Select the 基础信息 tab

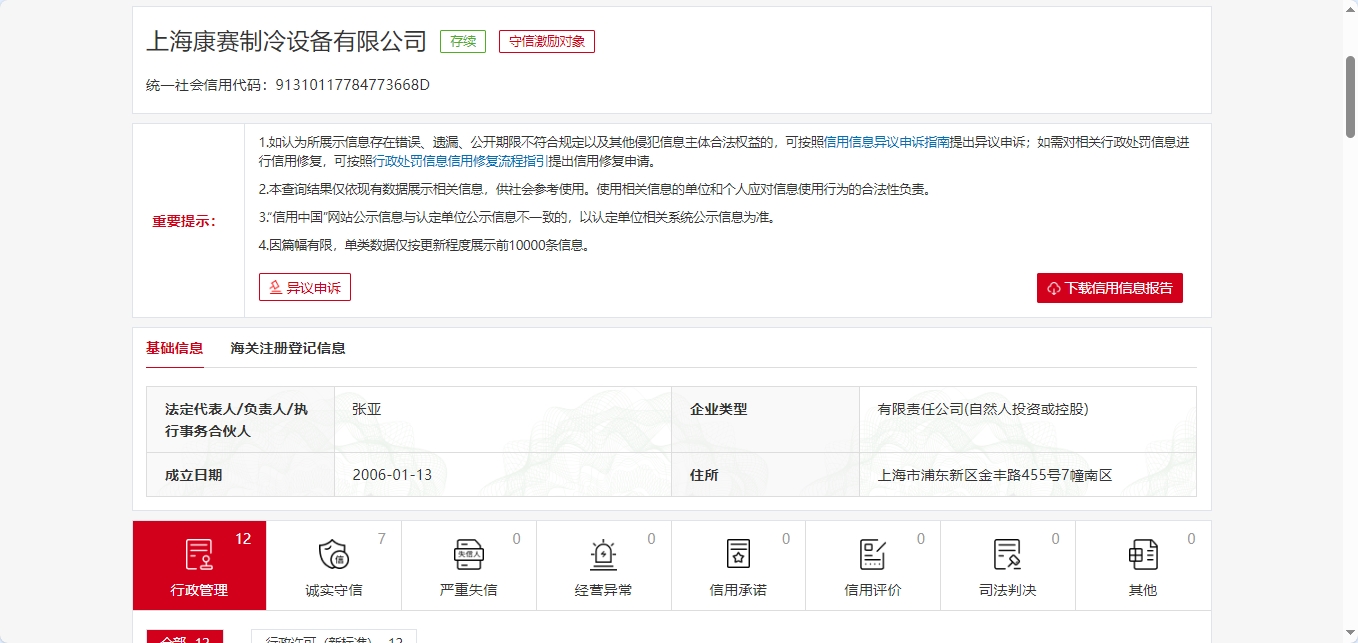[174, 348]
